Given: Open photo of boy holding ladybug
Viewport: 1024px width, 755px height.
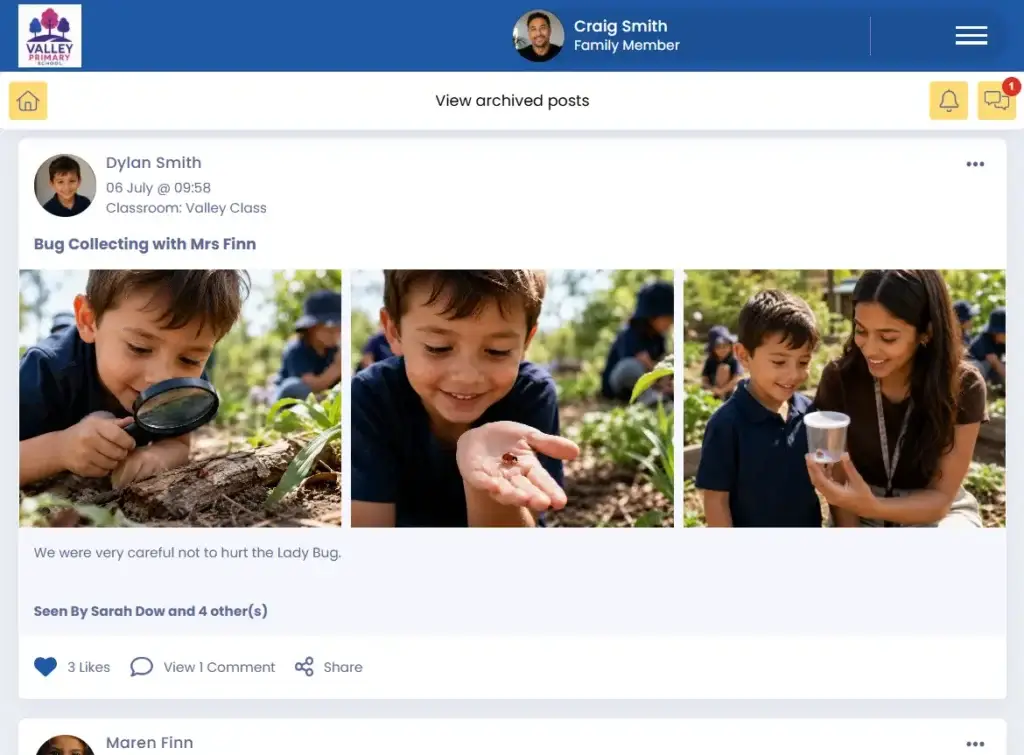Looking at the screenshot, I should [x=512, y=398].
